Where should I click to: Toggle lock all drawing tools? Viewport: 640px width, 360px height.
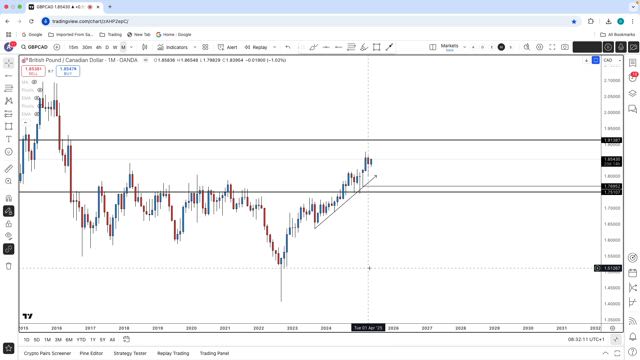click(8, 224)
